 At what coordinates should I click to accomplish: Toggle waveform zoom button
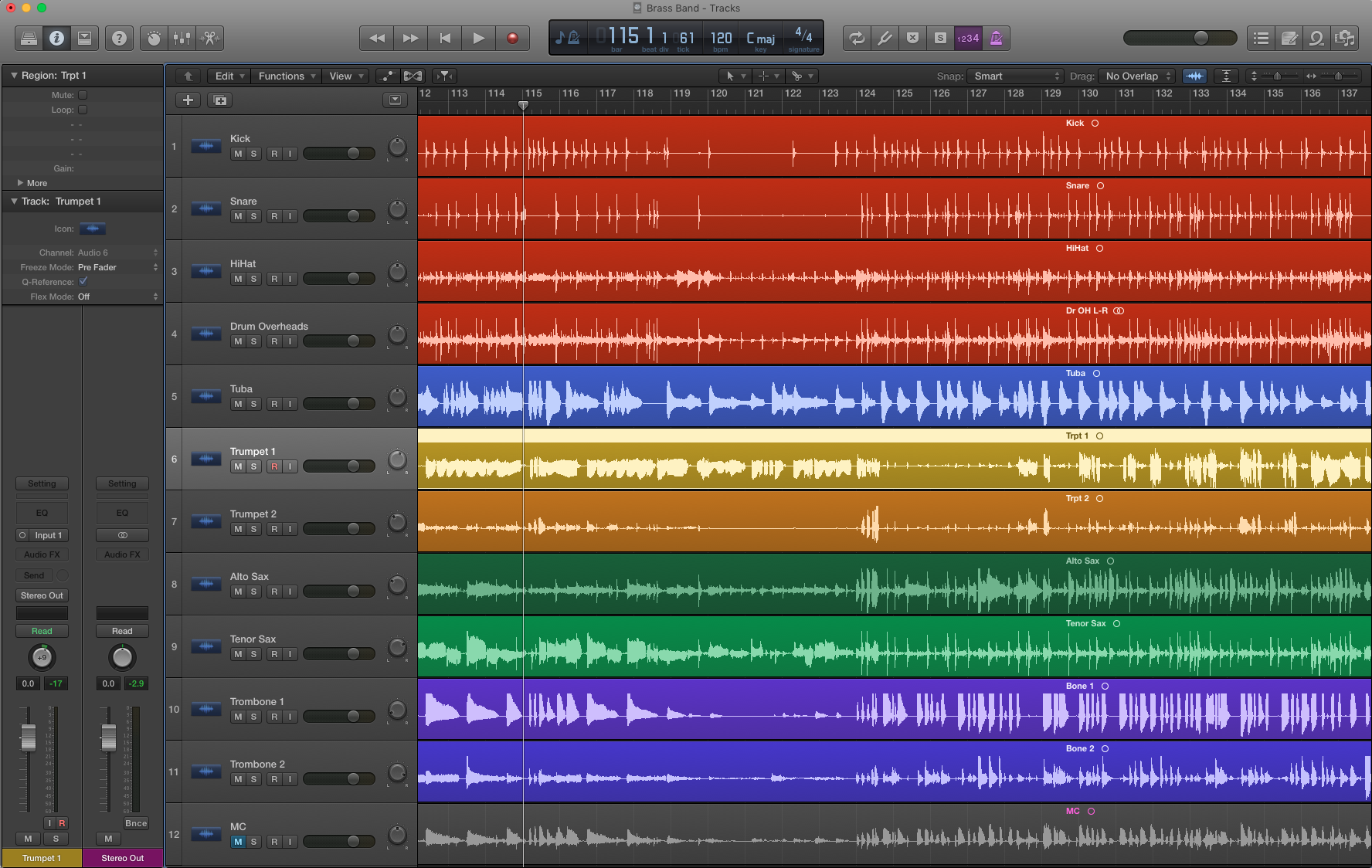pyautogui.click(x=1194, y=76)
